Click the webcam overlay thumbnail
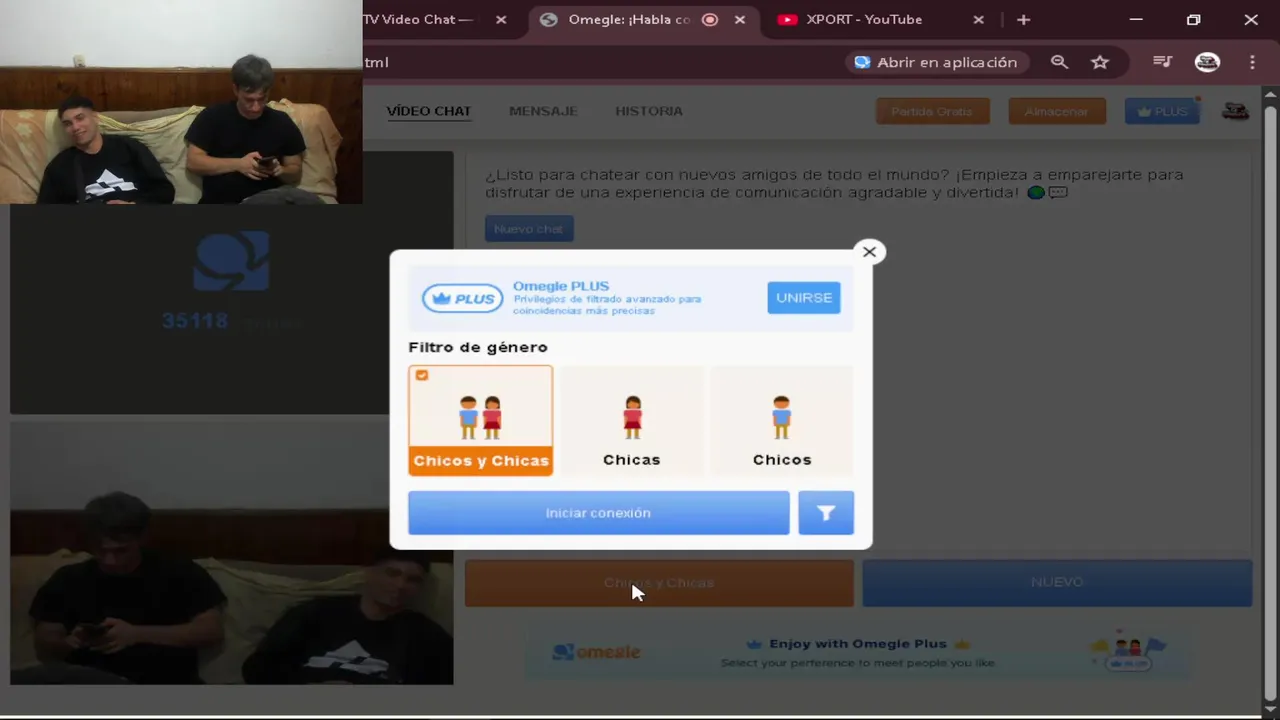This screenshot has height=720, width=1280. (181, 102)
